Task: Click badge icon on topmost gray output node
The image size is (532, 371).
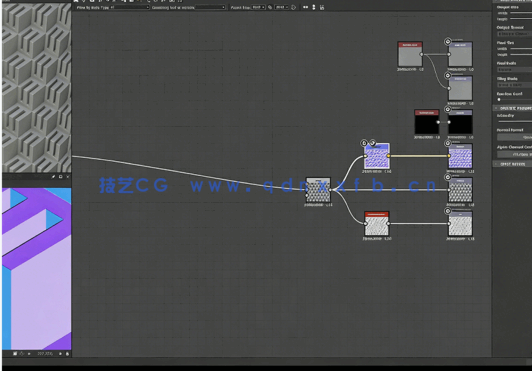Action: pyautogui.click(x=448, y=42)
